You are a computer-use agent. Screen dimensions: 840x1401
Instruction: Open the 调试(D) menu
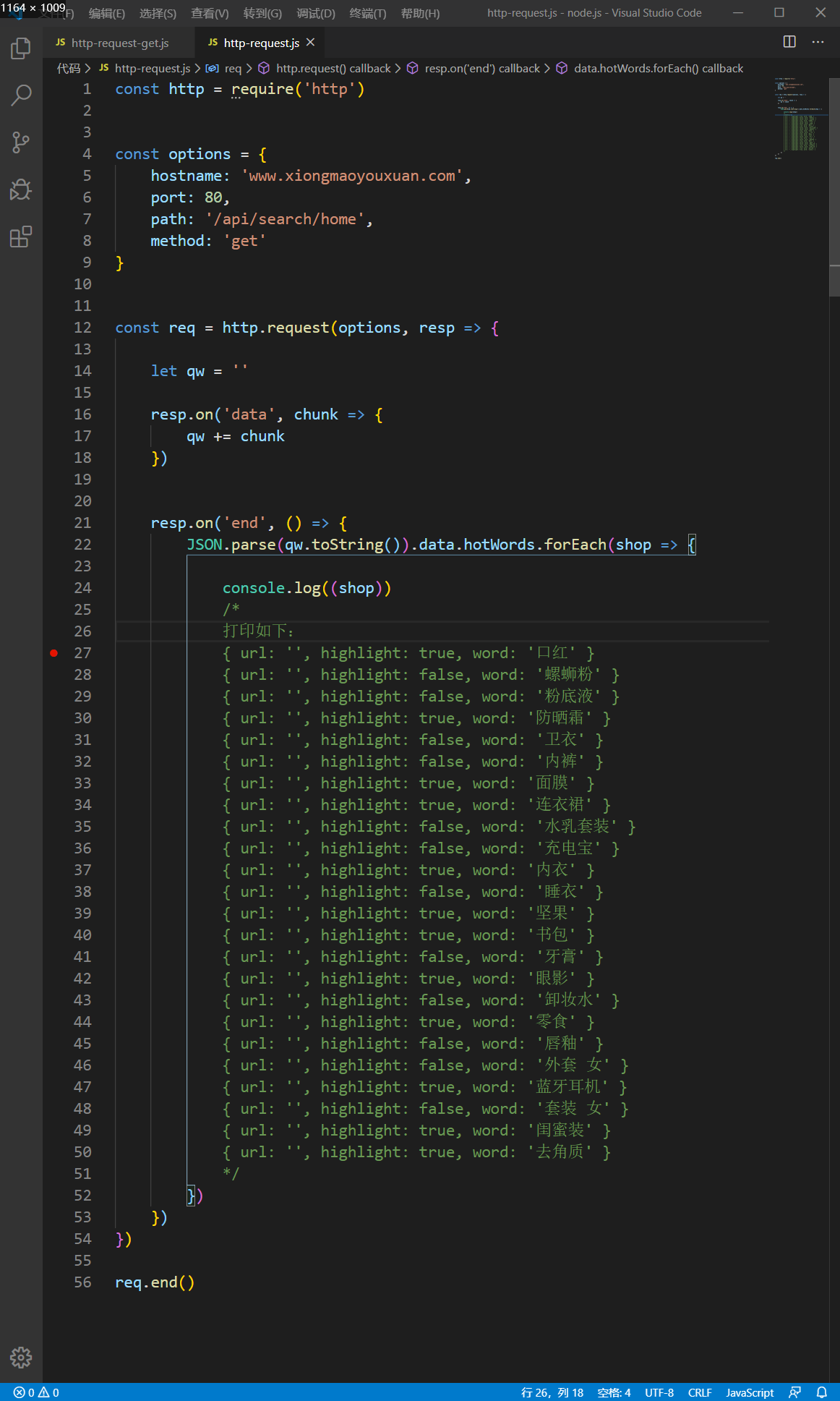click(x=316, y=14)
